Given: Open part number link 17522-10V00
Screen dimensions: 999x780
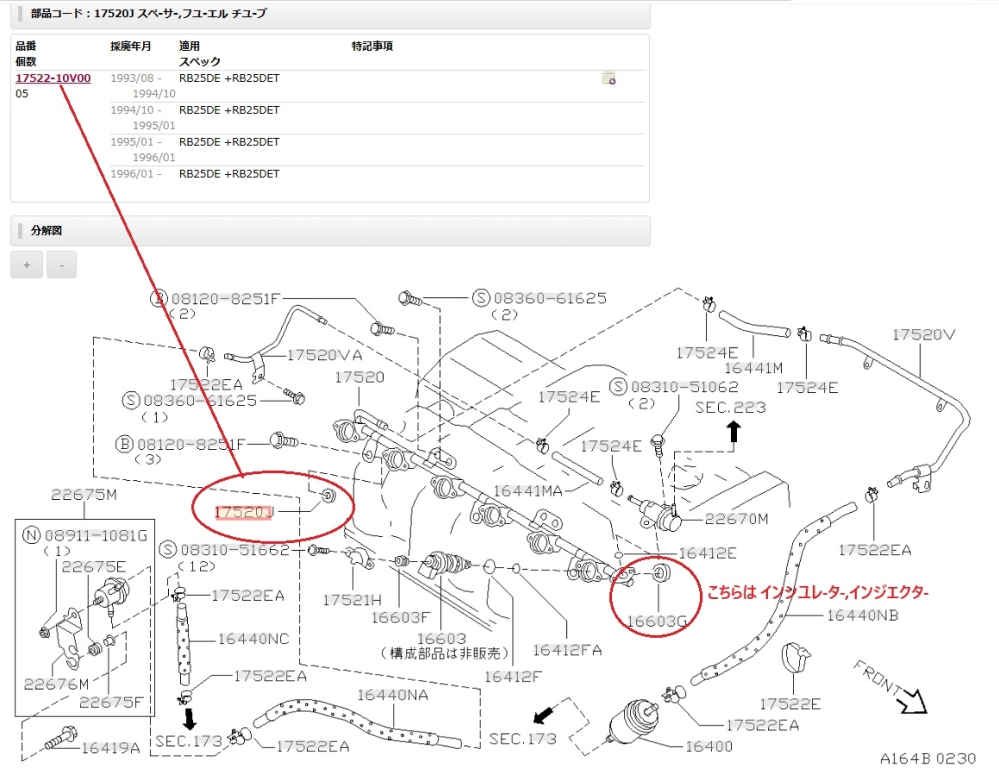Looking at the screenshot, I should (53, 78).
